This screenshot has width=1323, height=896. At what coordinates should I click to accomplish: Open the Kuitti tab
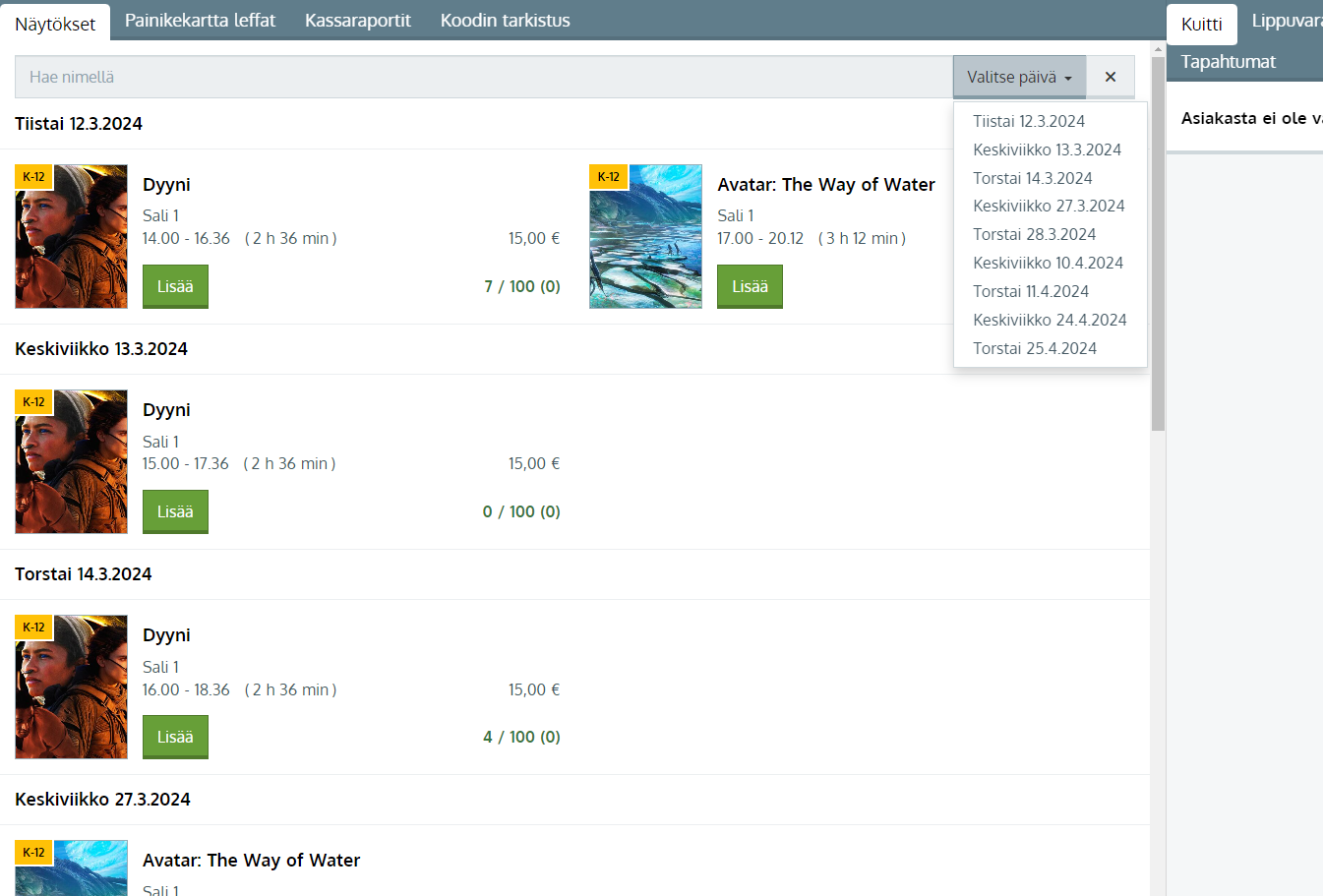[x=1201, y=25]
